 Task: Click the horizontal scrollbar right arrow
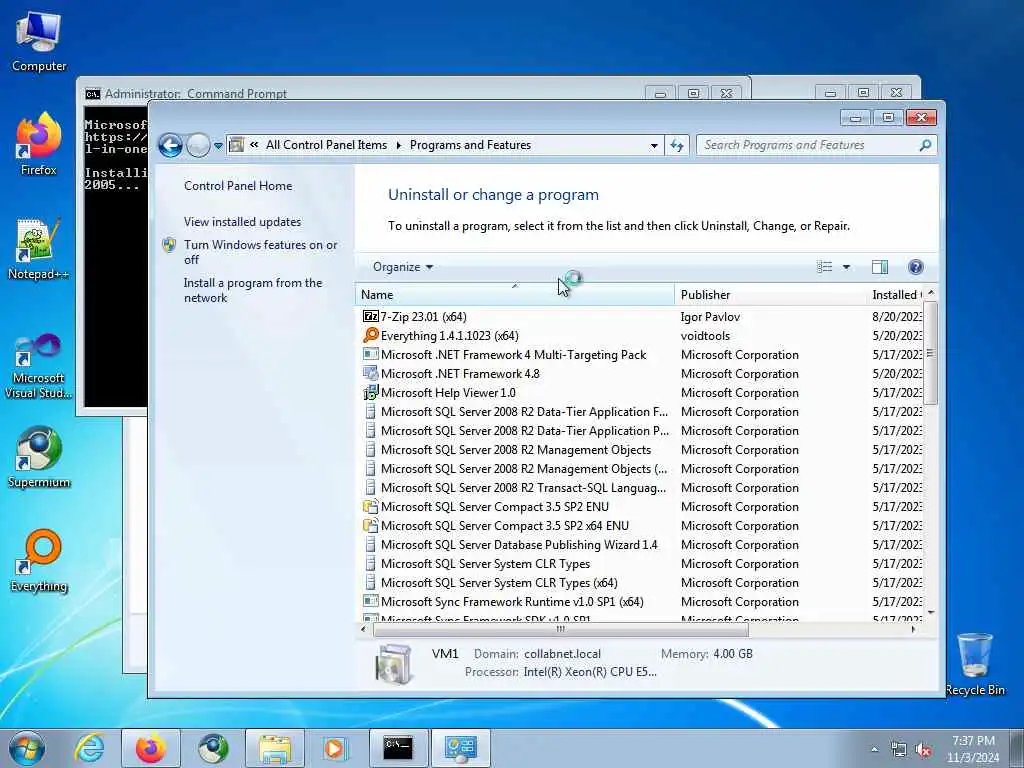(913, 630)
